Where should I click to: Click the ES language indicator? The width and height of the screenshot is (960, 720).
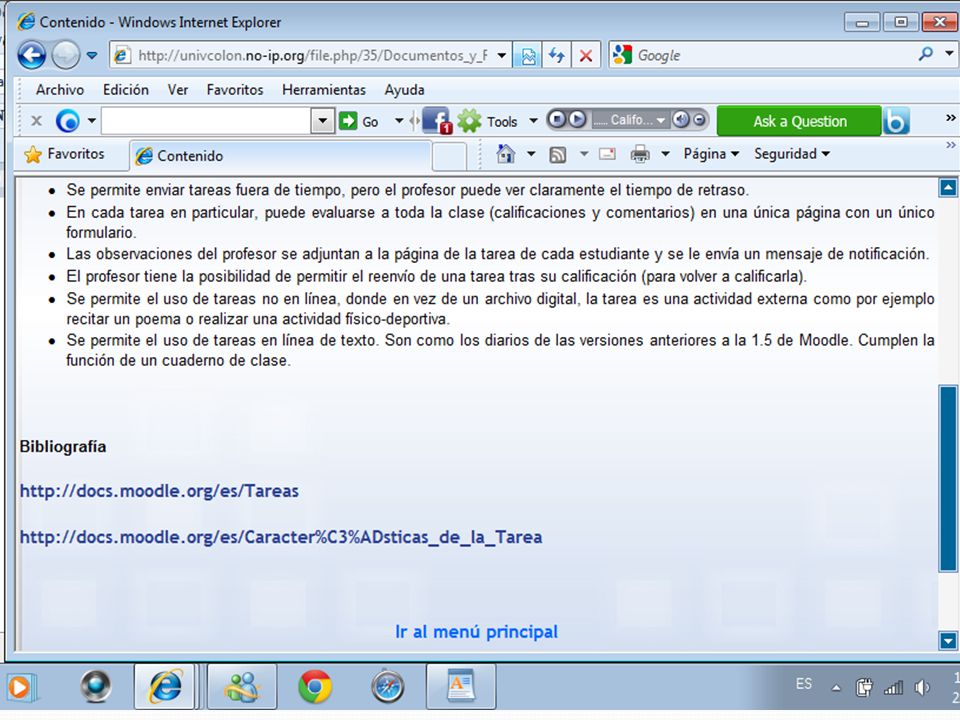point(804,684)
